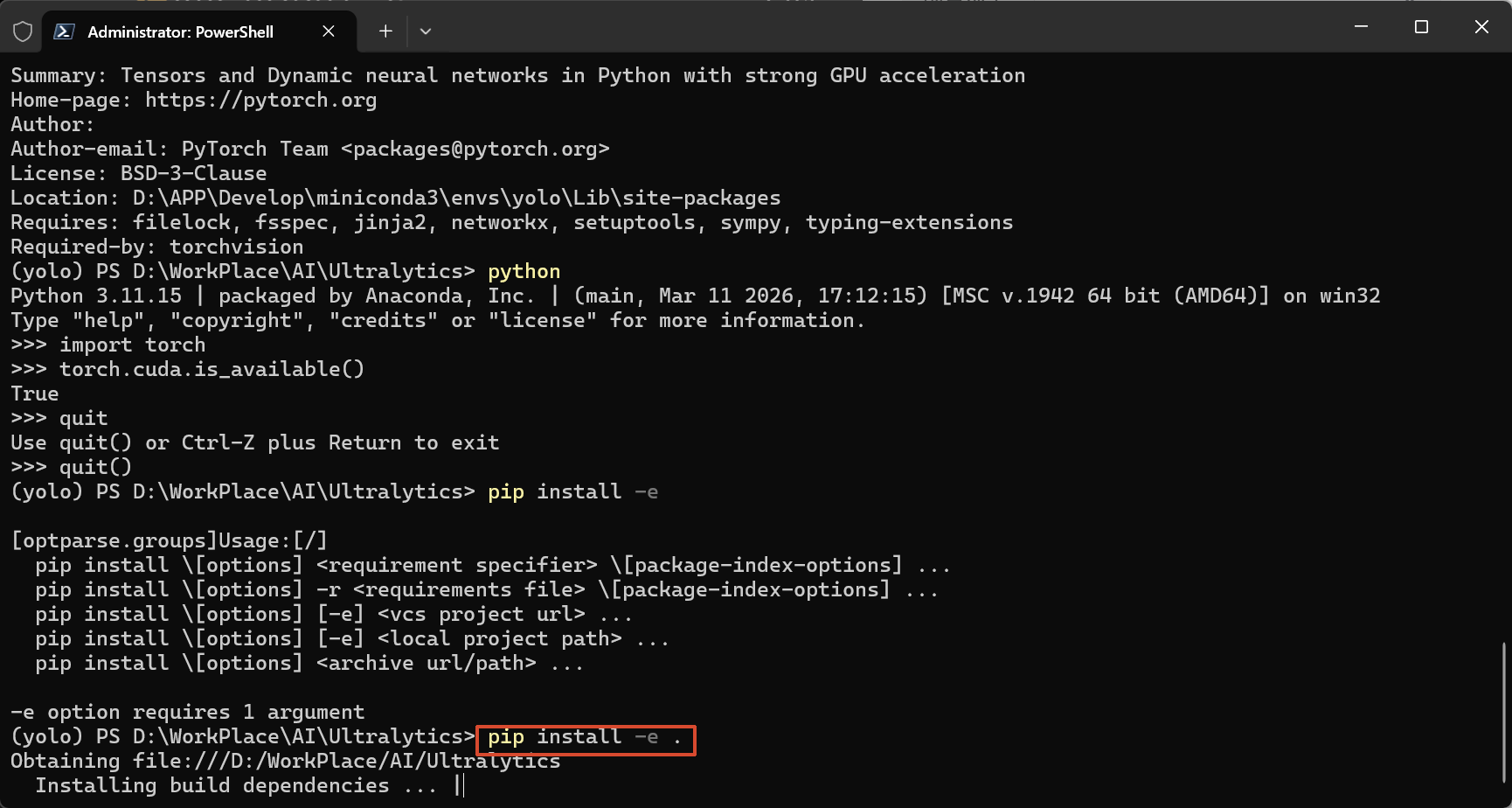Close the terminal window
The width and height of the screenshot is (1512, 808).
point(1481,27)
